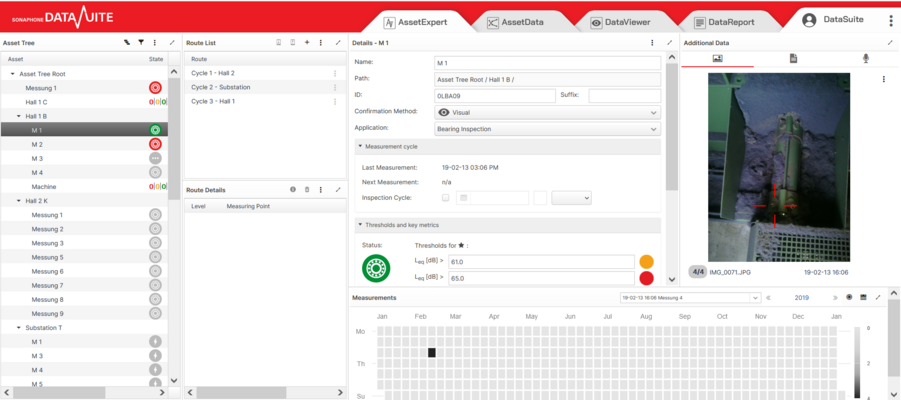Open the Confirmation Method dropdown

[x=547, y=113]
